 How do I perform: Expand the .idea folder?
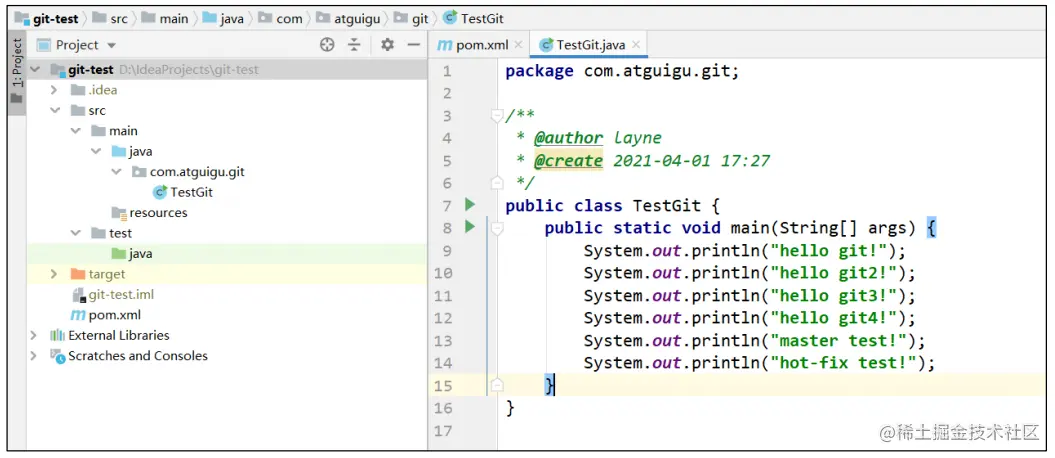(x=54, y=90)
